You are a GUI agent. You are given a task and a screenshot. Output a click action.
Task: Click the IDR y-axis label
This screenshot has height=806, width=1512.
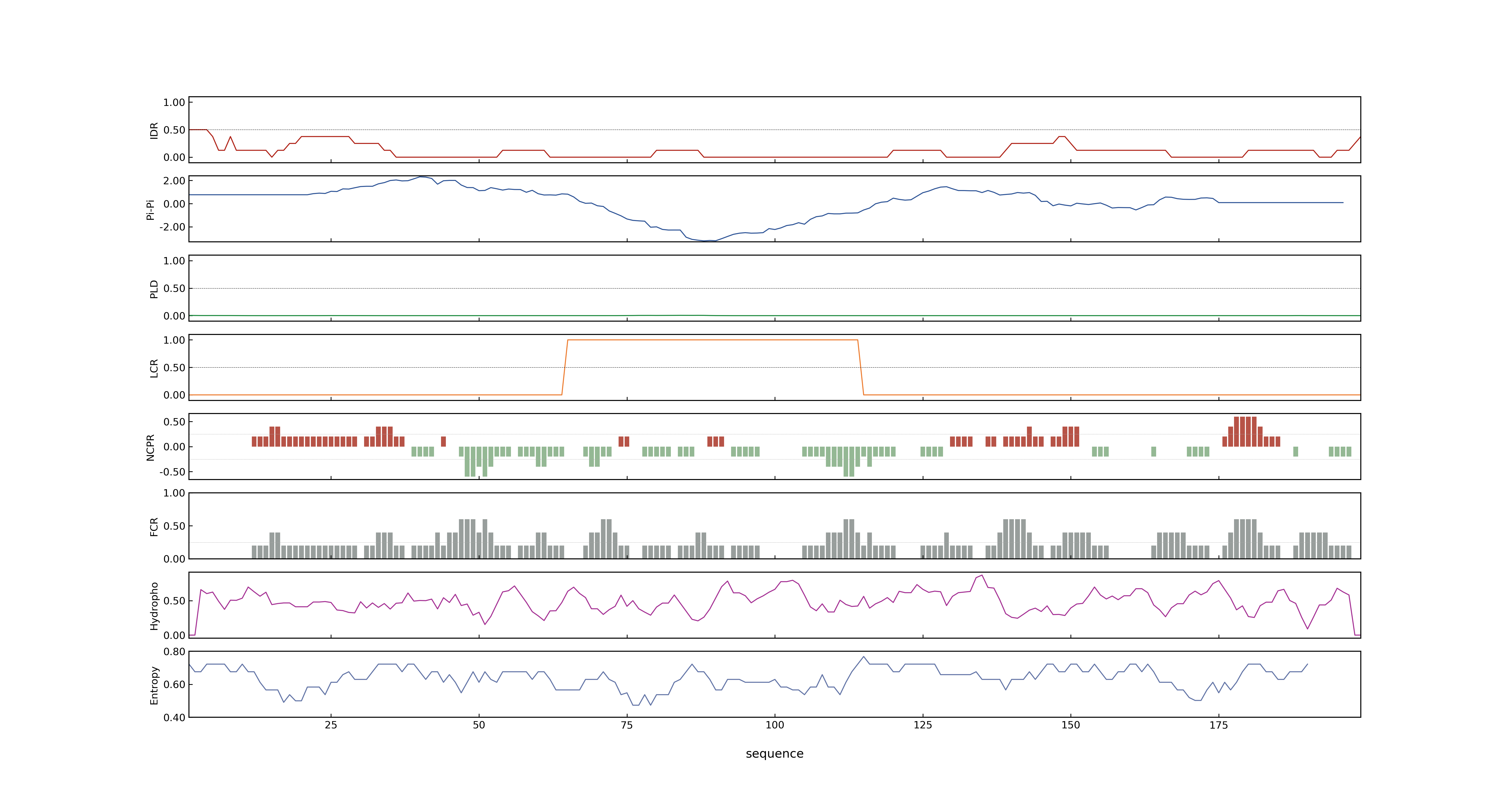tap(154, 130)
